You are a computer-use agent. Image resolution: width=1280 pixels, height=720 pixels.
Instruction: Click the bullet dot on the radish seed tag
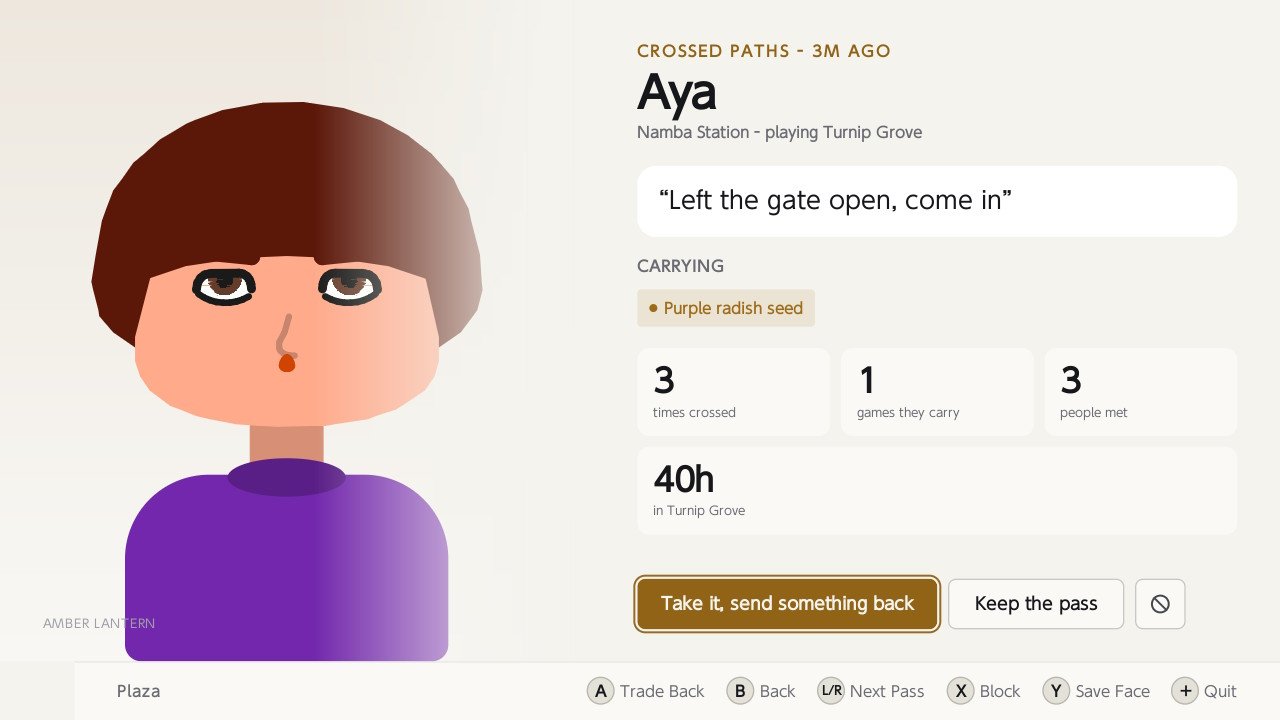tap(653, 308)
